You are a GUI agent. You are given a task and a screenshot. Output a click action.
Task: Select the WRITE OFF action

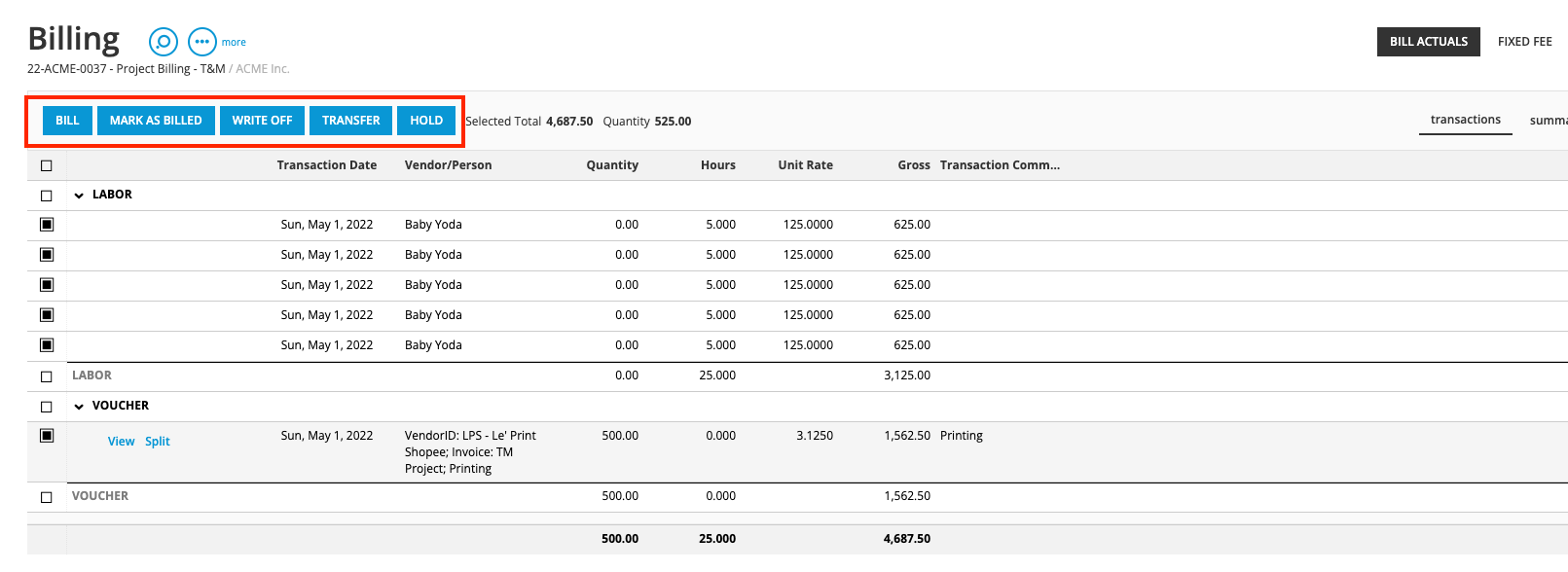(262, 121)
